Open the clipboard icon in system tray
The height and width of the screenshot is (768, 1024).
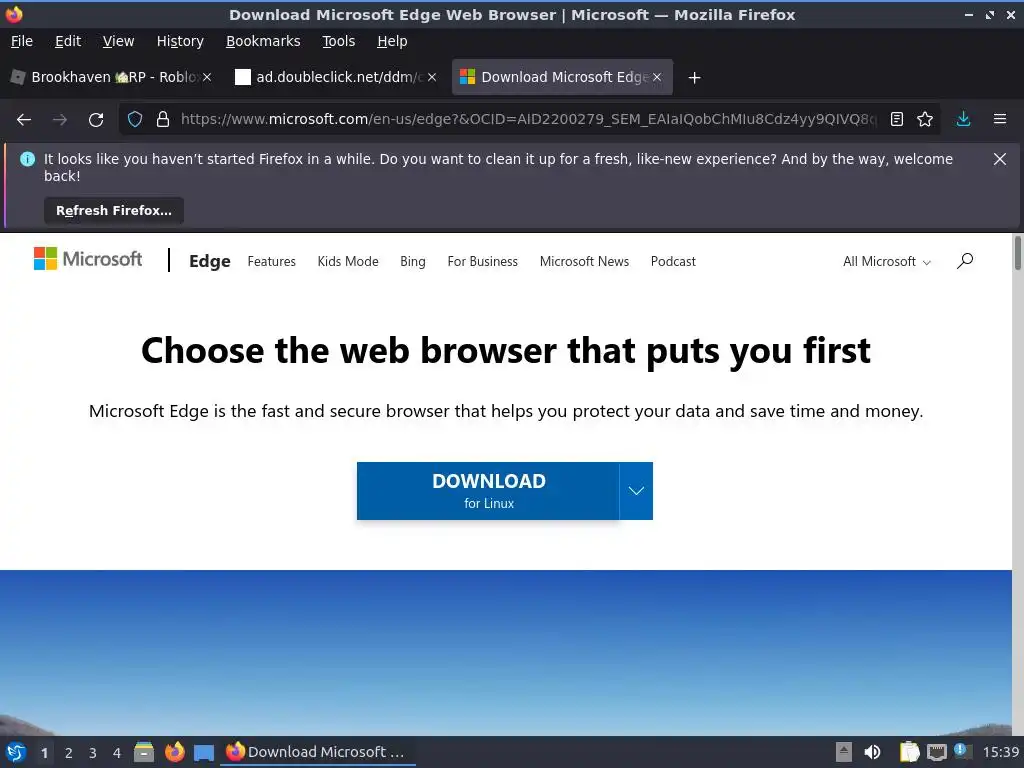(x=909, y=752)
